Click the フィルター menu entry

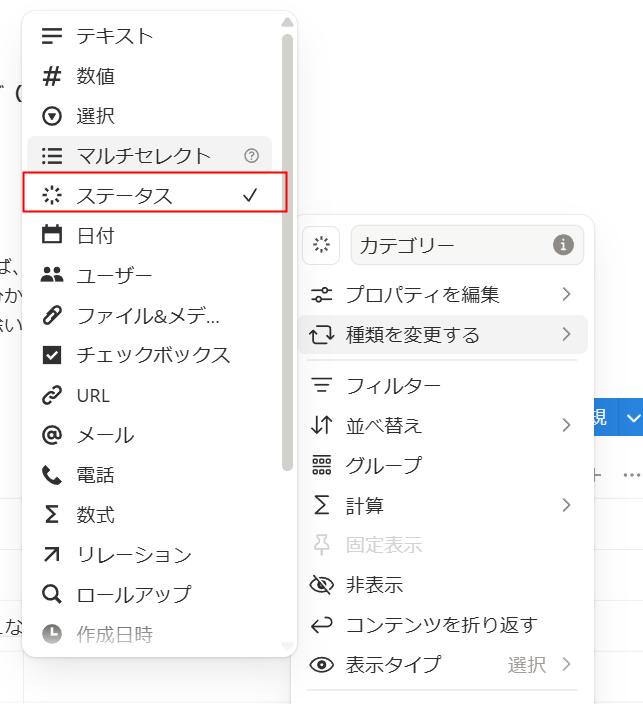pos(393,385)
